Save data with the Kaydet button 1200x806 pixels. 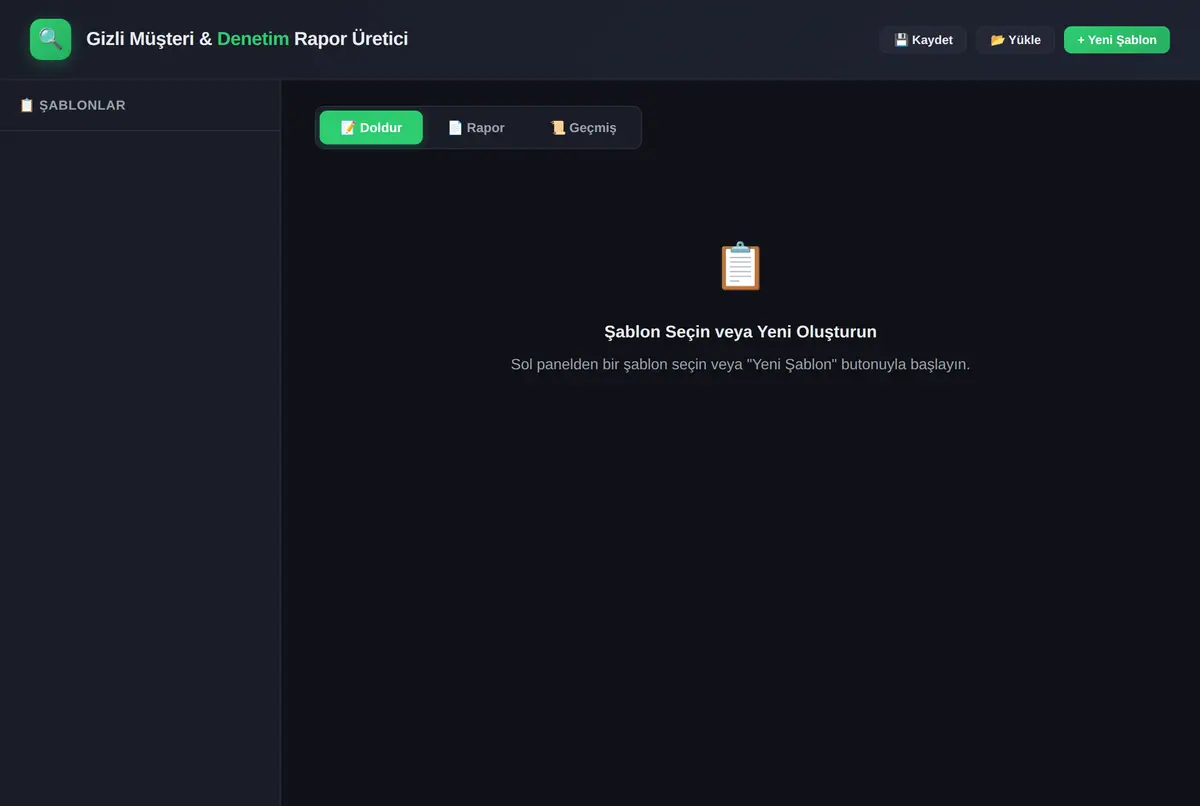click(923, 40)
